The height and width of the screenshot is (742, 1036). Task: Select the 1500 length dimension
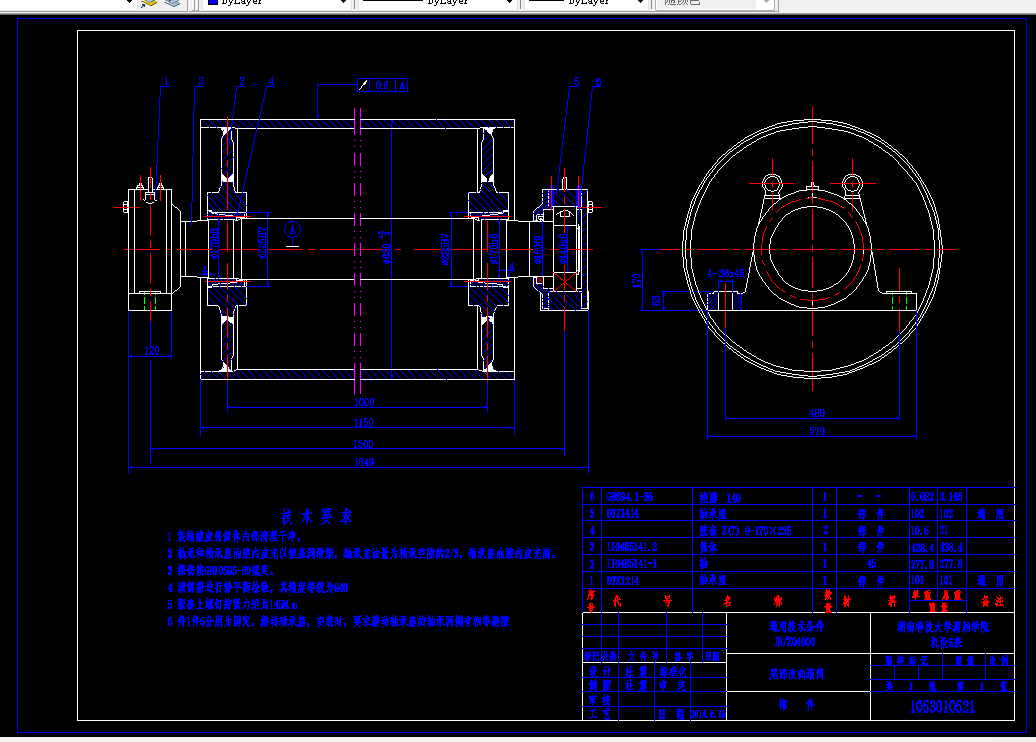click(363, 444)
